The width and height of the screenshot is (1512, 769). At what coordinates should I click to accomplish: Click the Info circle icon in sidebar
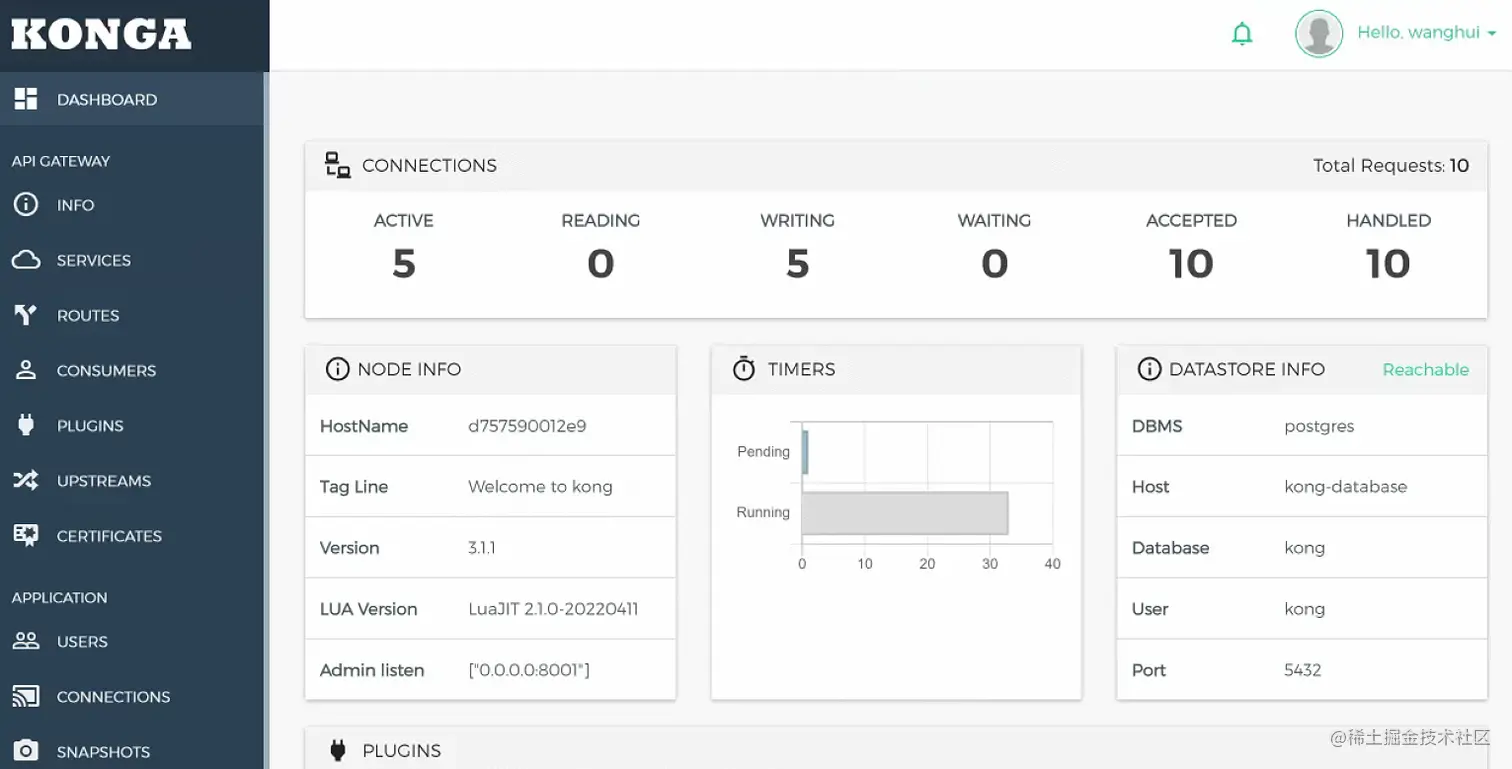pyautogui.click(x=26, y=205)
